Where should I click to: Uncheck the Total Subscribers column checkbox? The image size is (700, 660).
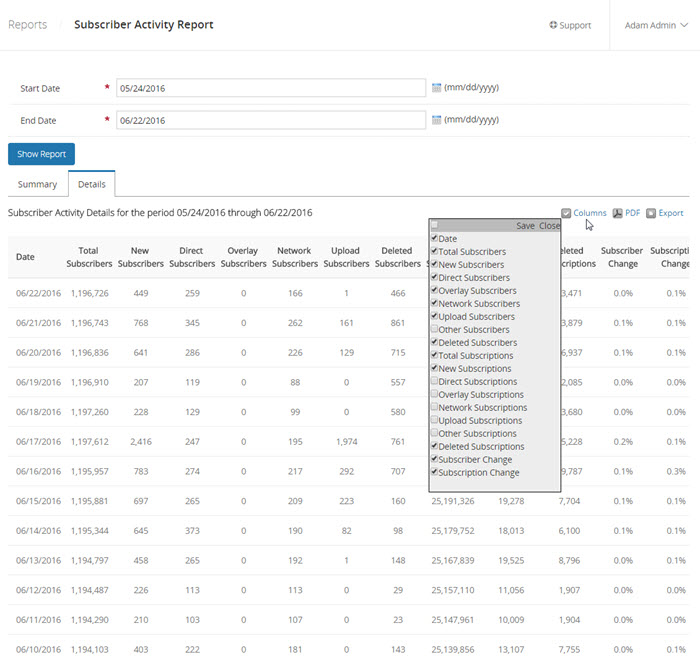click(434, 252)
